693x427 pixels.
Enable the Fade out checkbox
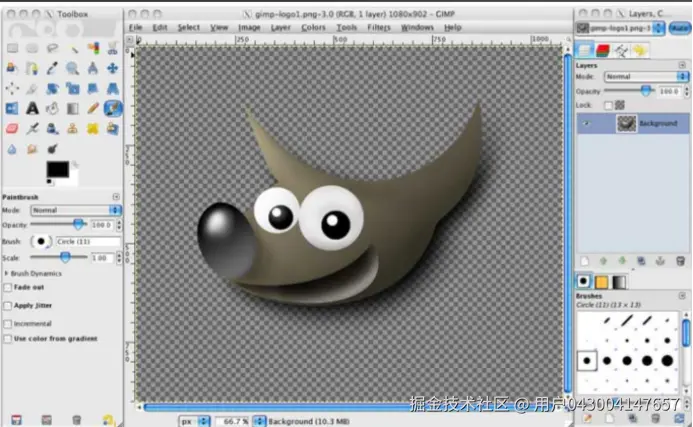(x=8, y=287)
